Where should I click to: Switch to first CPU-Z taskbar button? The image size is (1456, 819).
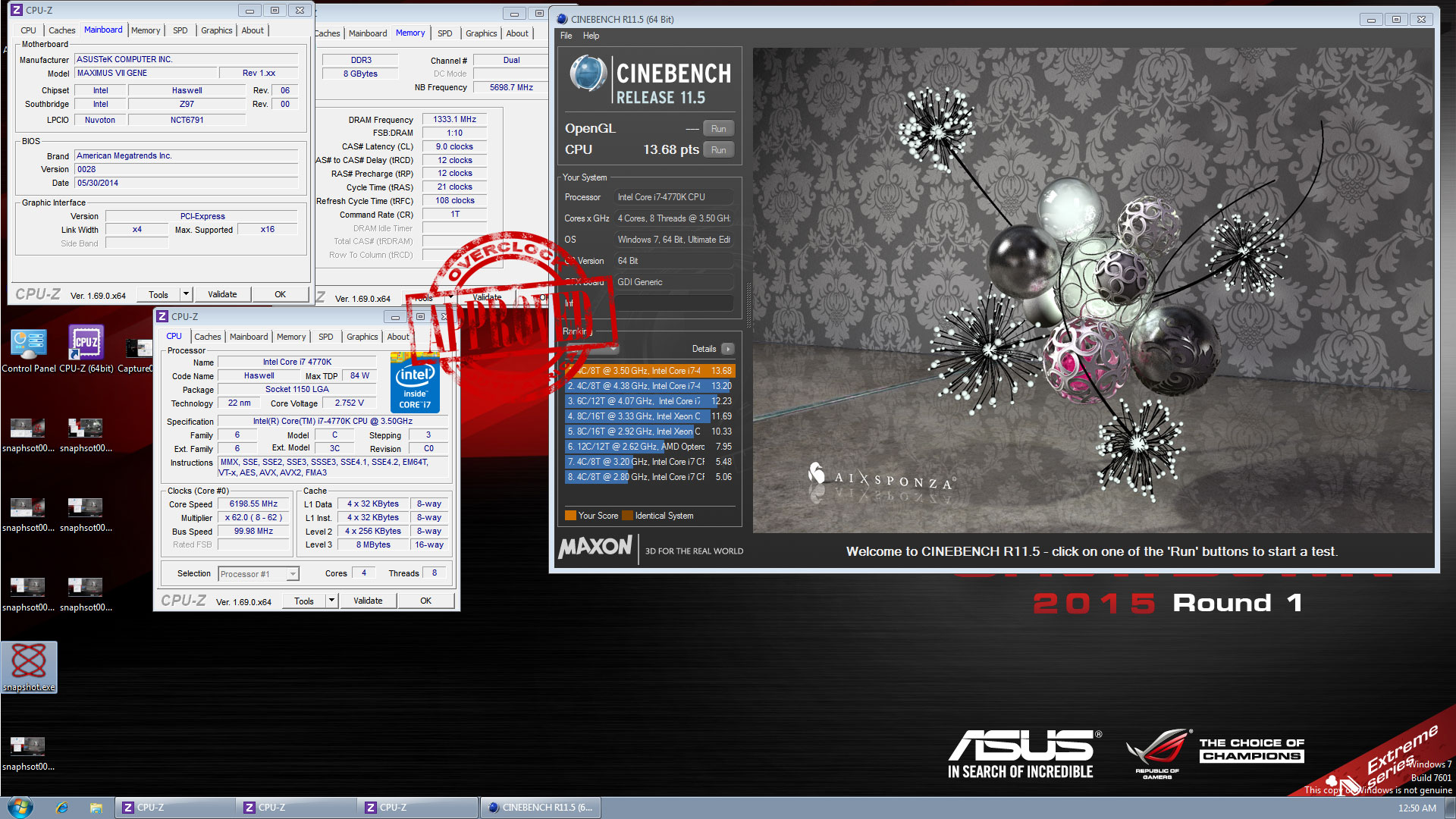coord(175,808)
